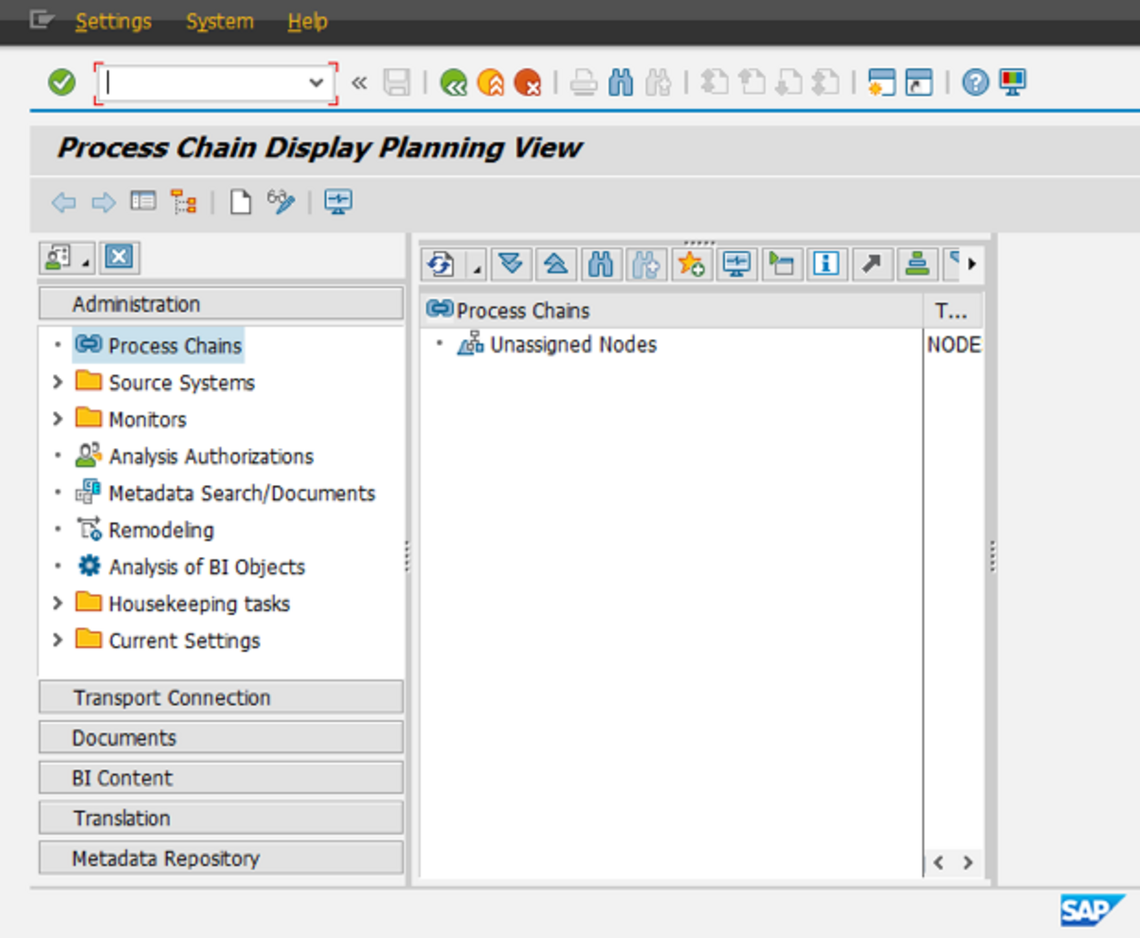Open the Metadata Repository section
Screen dimensions: 1140x938
221,858
